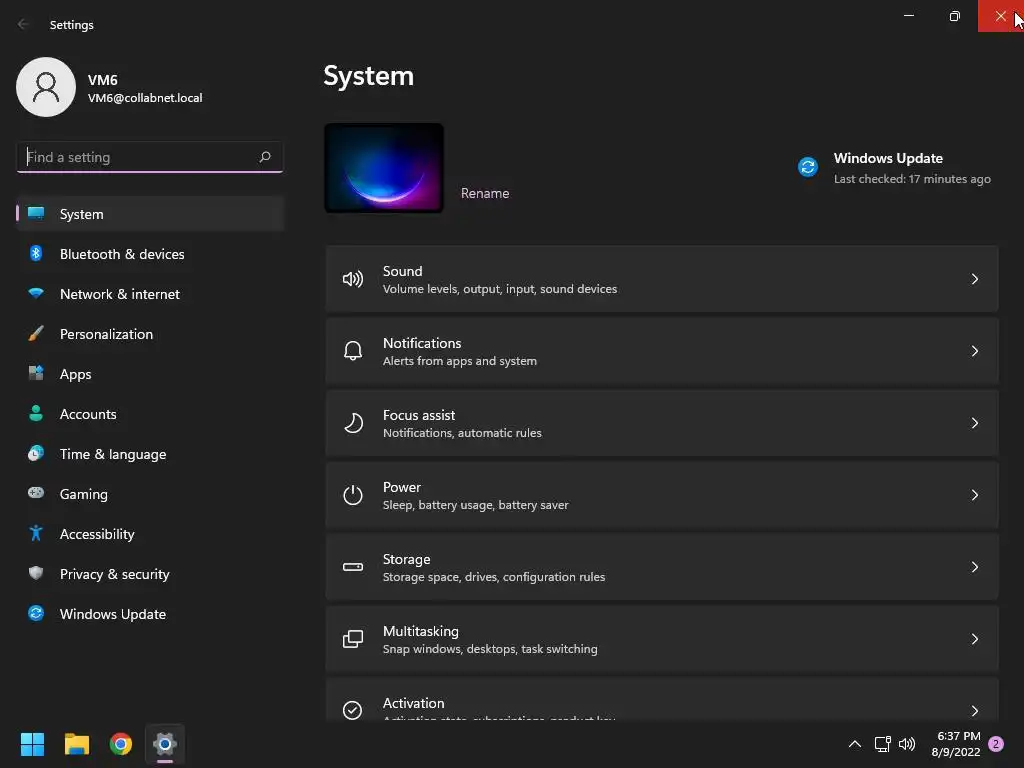1024x768 pixels.
Task: Open Time & language settings
Action: pyautogui.click(x=150, y=454)
